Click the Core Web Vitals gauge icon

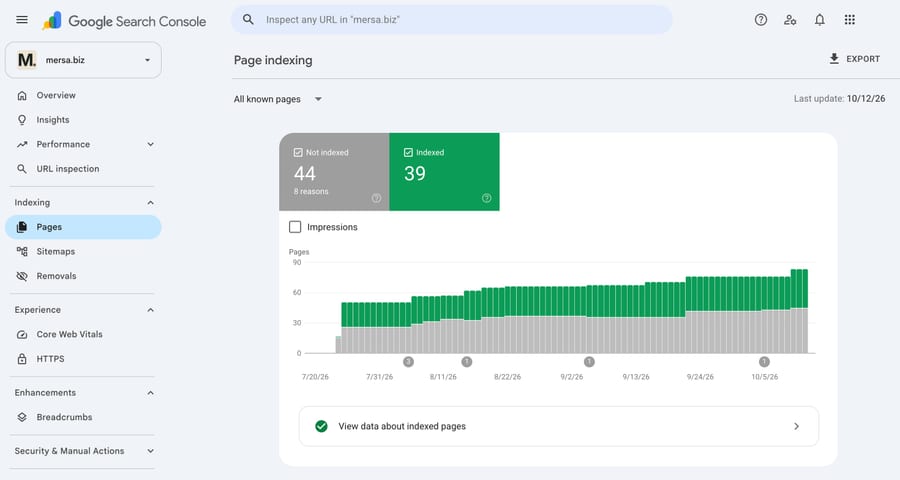tap(22, 334)
